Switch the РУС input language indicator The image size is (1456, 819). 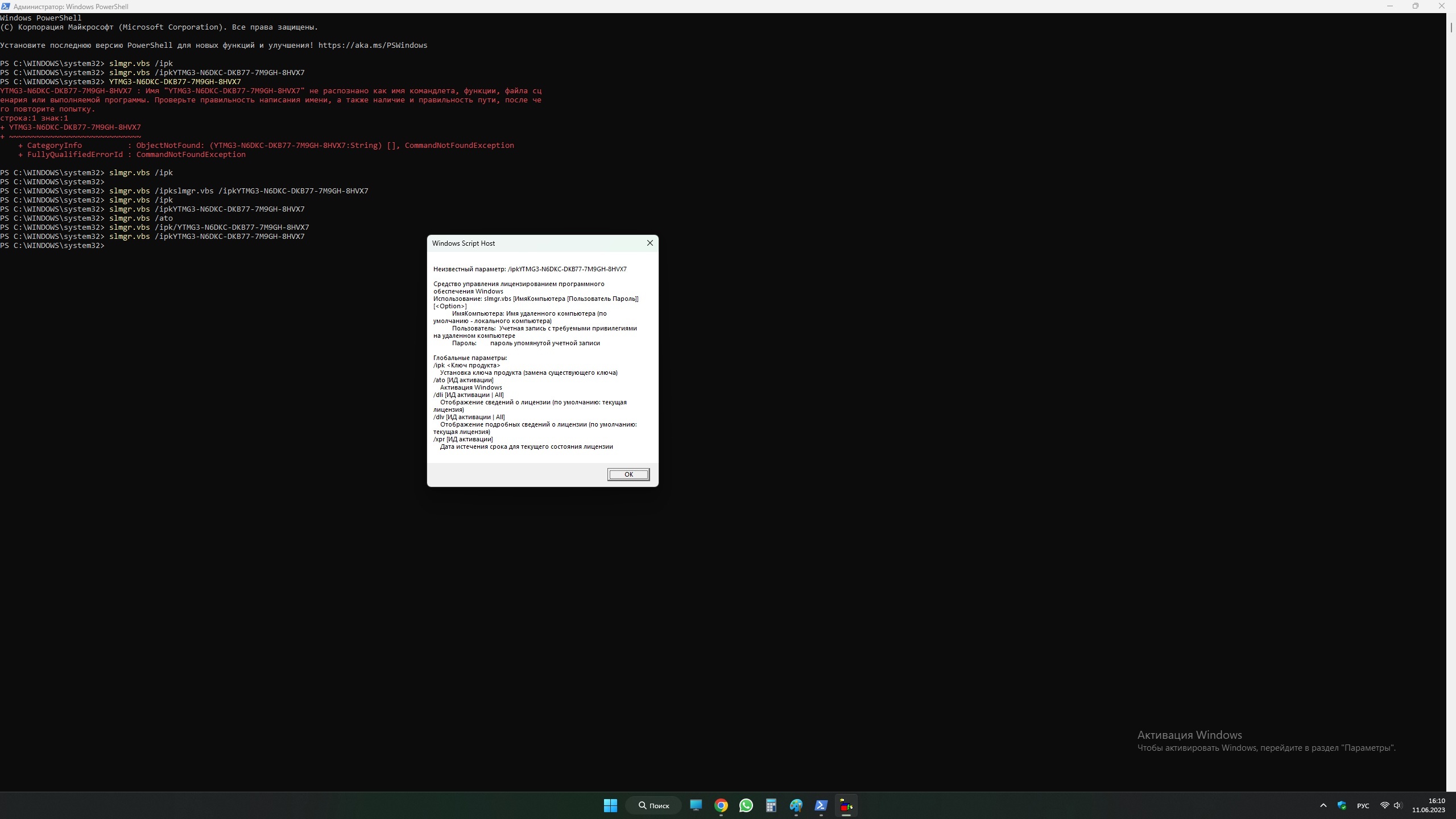(1363, 805)
